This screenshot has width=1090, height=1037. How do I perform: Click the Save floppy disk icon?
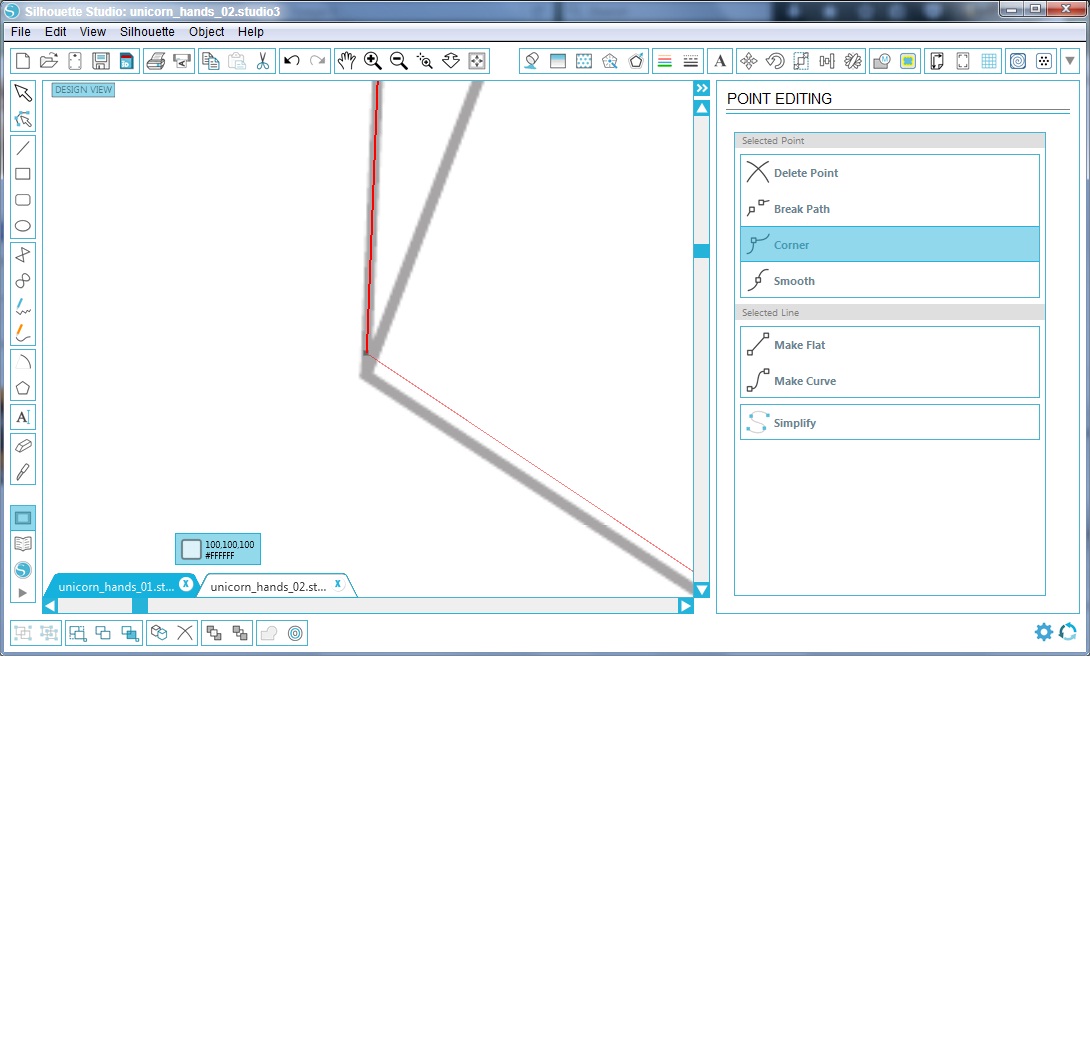101,61
